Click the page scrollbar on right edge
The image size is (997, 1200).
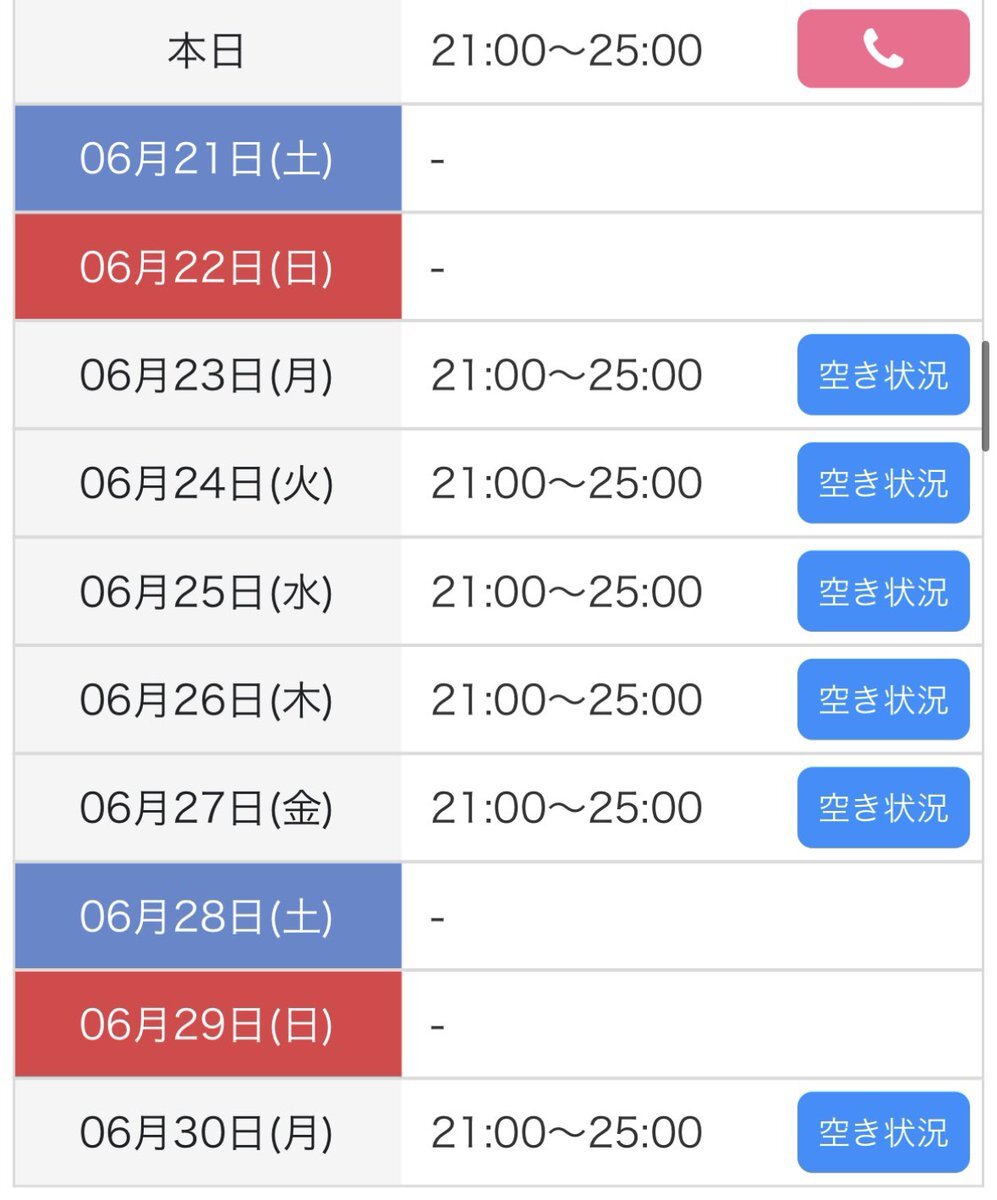coord(986,395)
